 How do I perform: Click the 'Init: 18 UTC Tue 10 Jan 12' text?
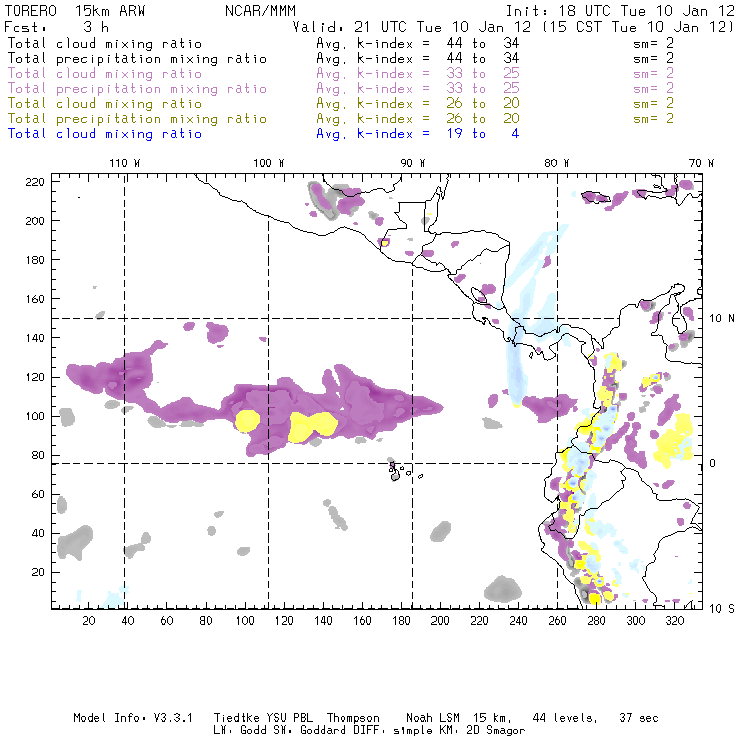[x=620, y=11]
